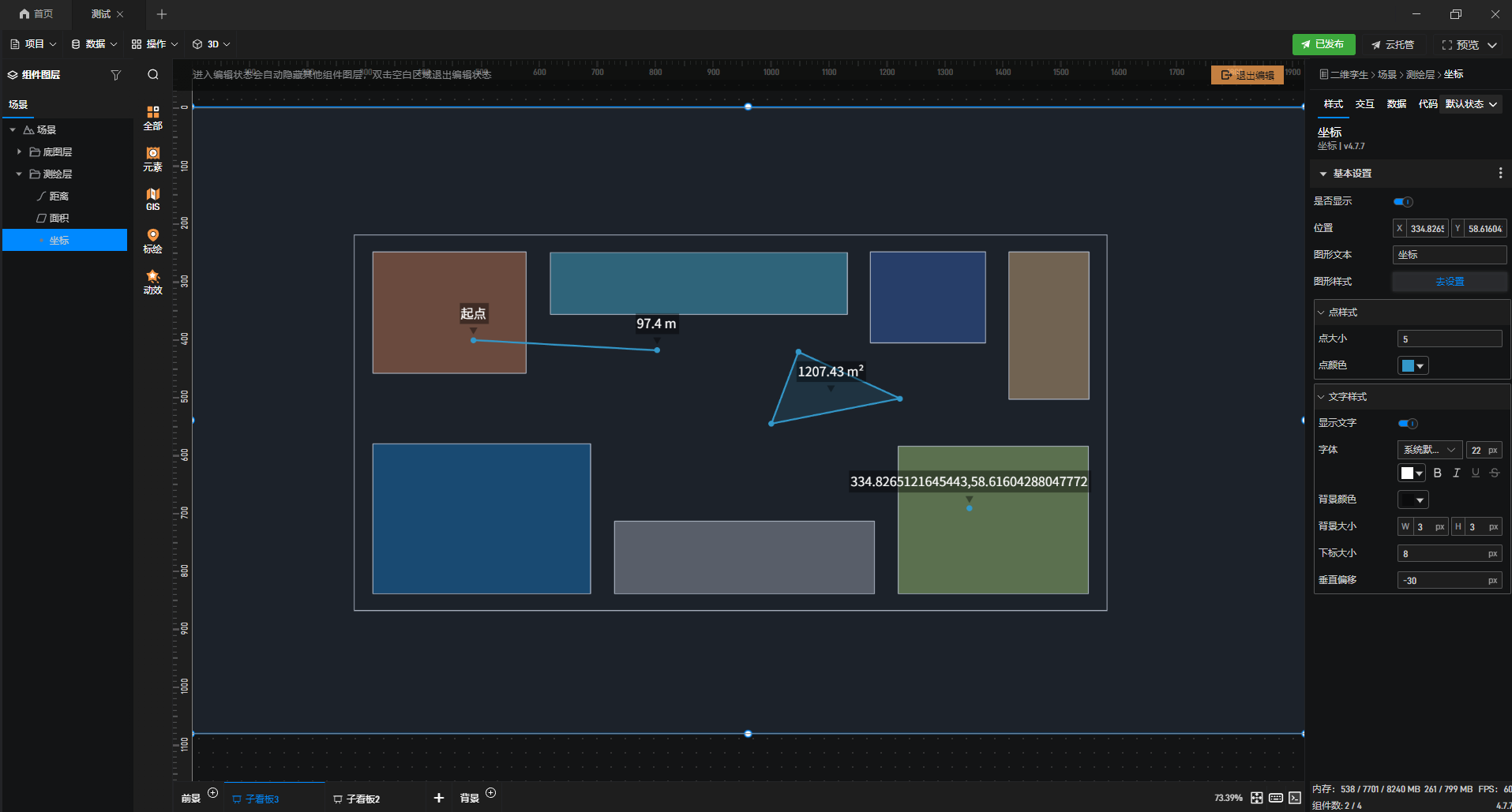This screenshot has height=812, width=1512.
Task: Open the 默认状态 state dropdown
Action: point(1471,104)
